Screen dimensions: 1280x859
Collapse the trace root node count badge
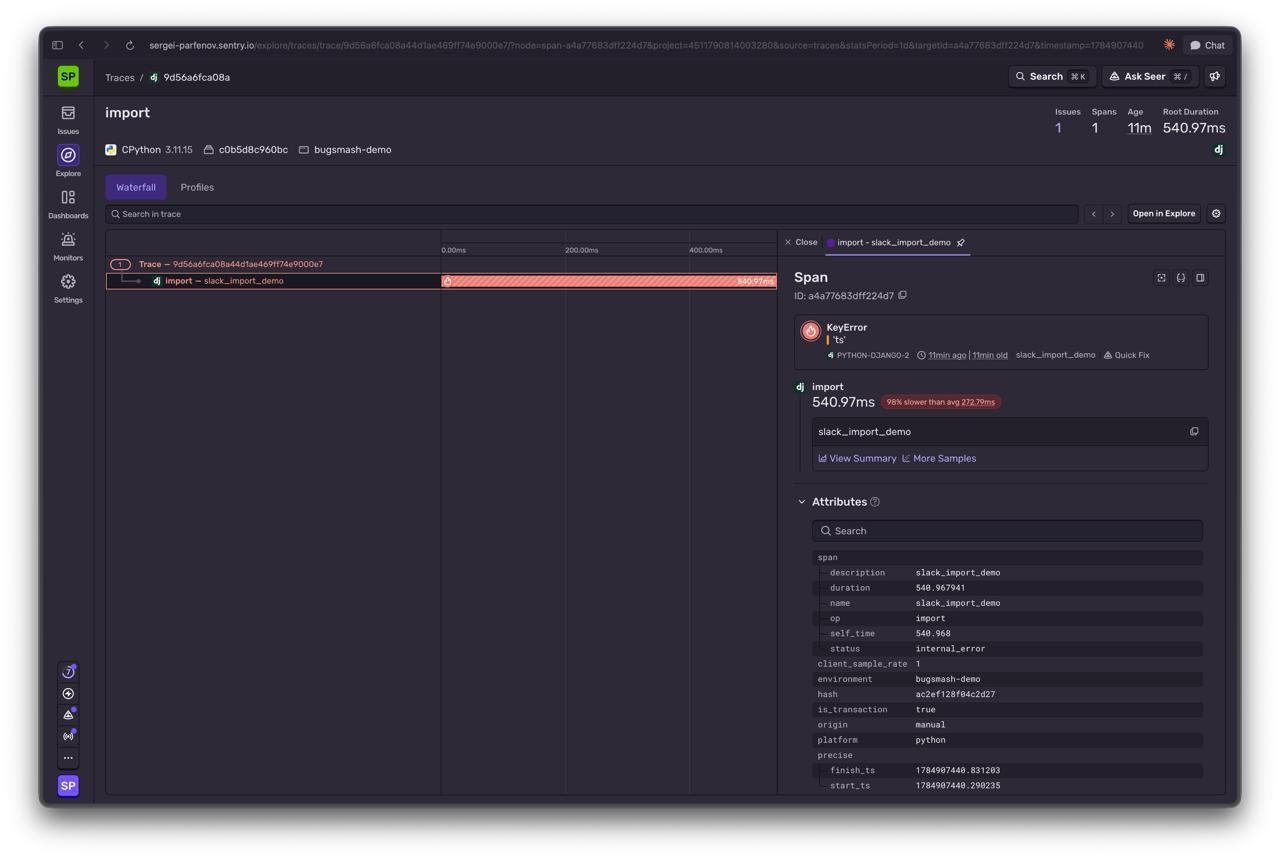[x=120, y=264]
